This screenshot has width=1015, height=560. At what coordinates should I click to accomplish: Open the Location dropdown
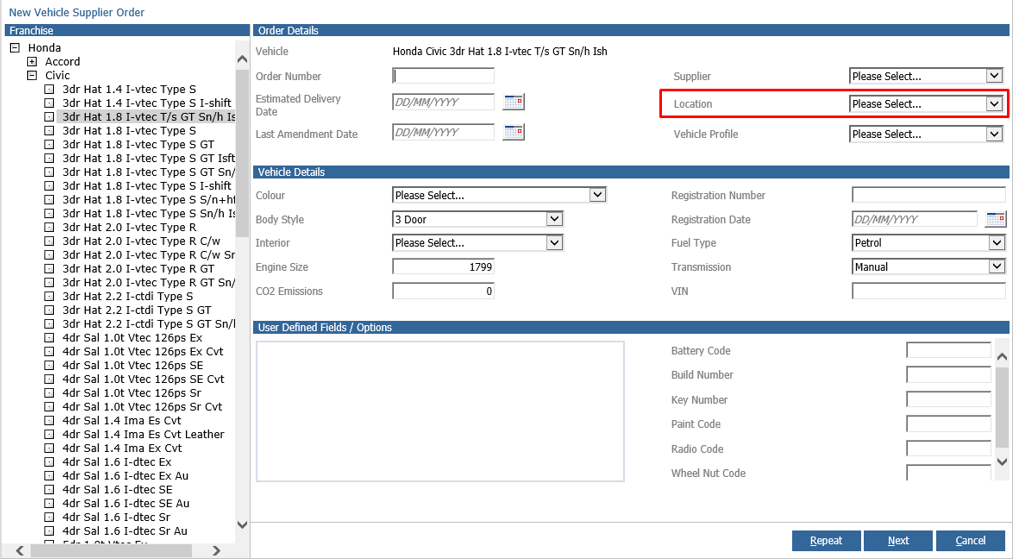click(926, 104)
